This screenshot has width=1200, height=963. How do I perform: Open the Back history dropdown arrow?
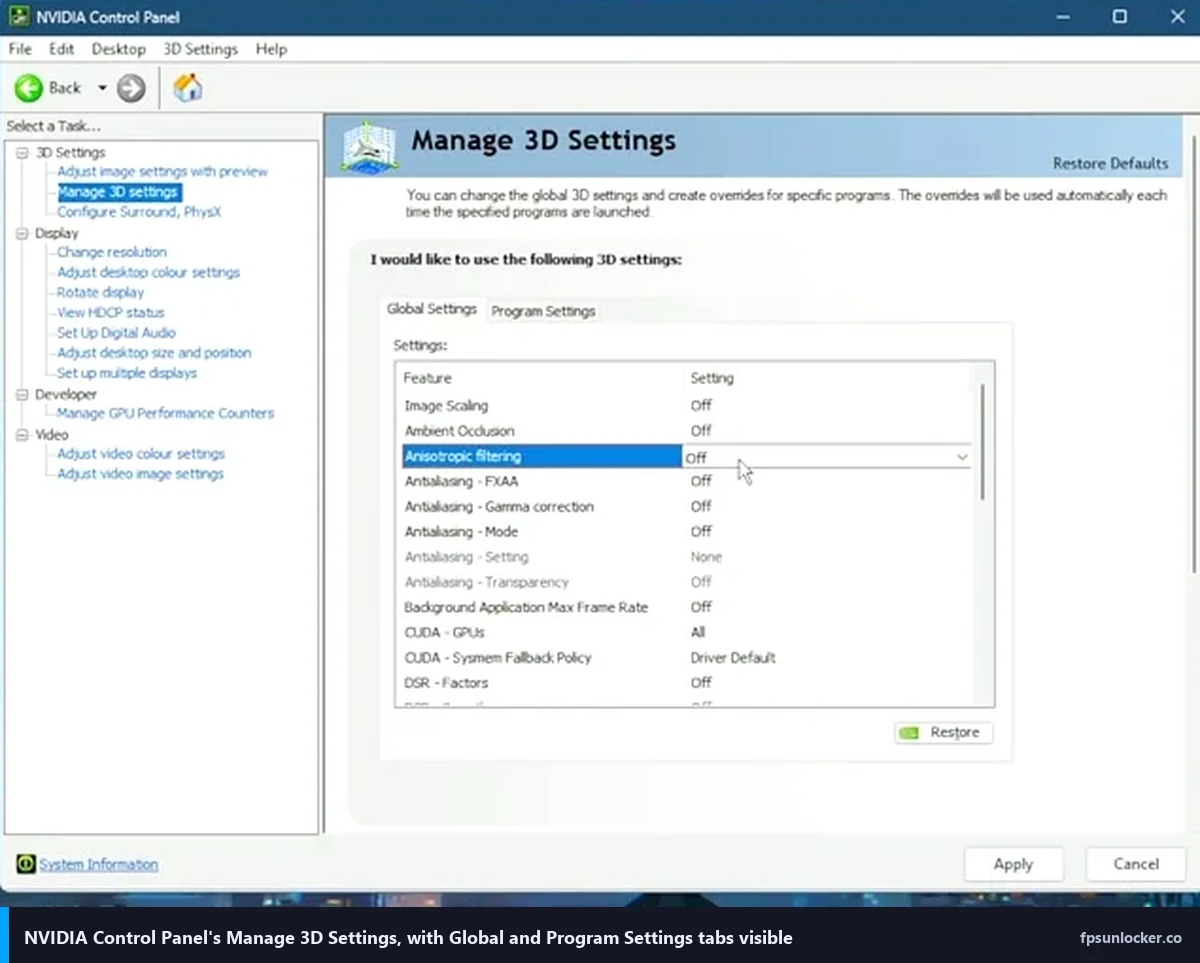click(102, 88)
